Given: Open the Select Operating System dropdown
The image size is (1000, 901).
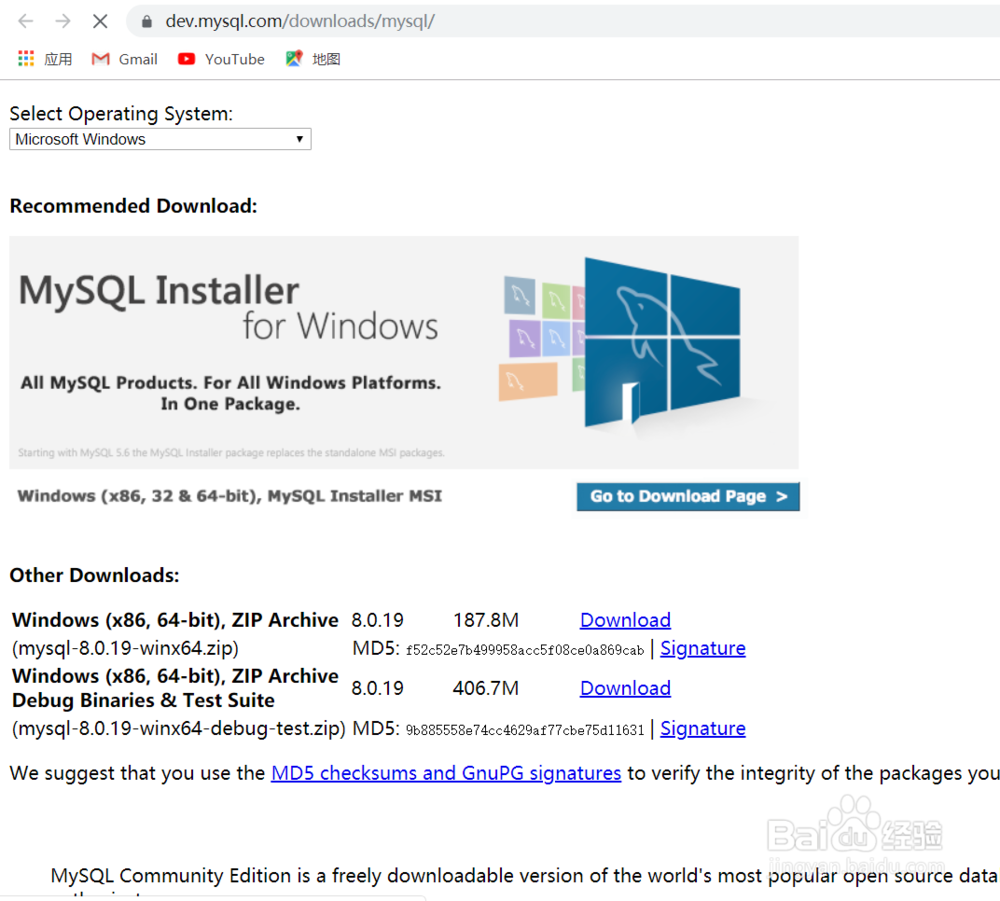Looking at the screenshot, I should coord(160,139).
